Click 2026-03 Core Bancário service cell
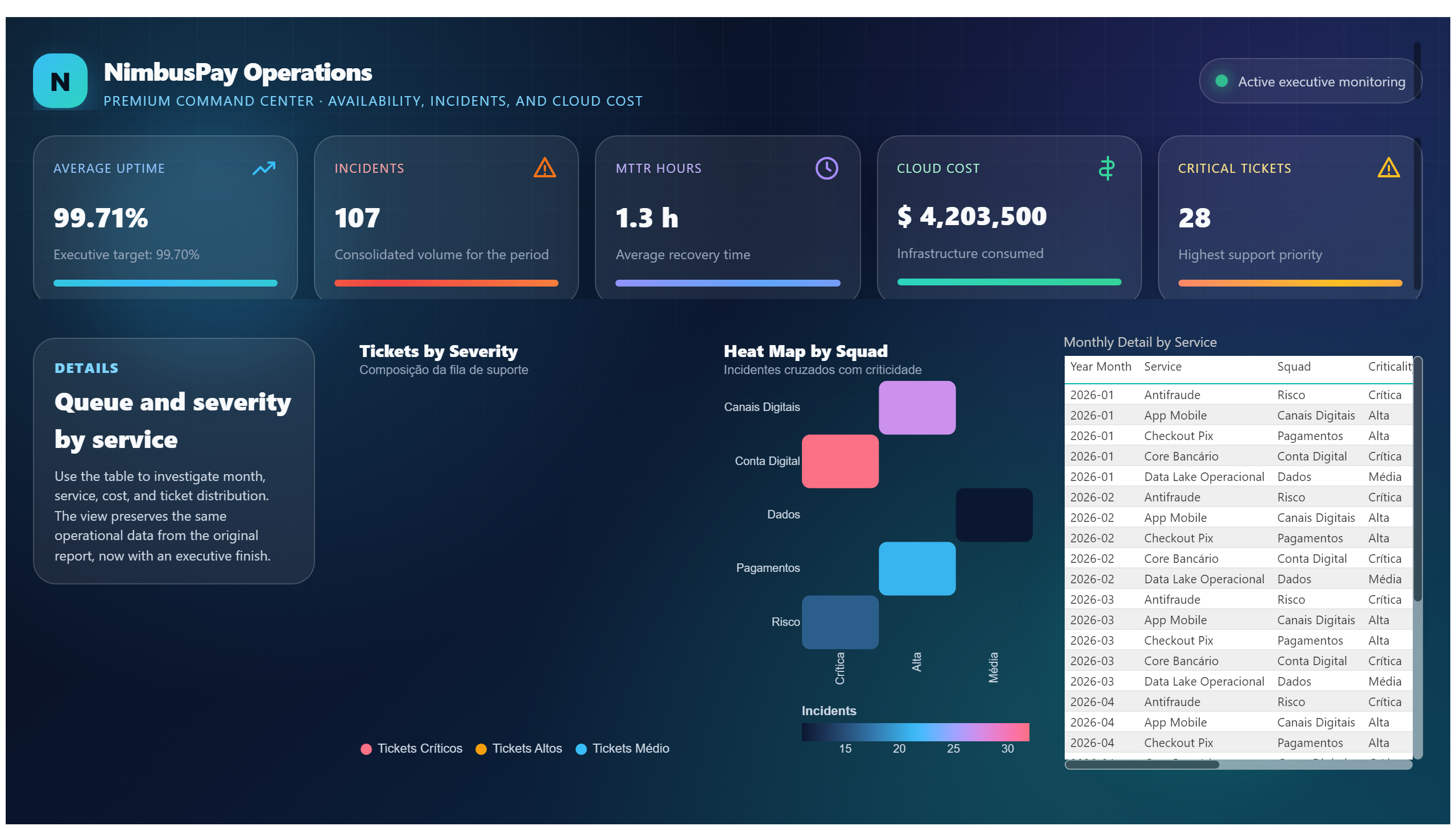The height and width of the screenshot is (830, 1456). coord(1181,661)
